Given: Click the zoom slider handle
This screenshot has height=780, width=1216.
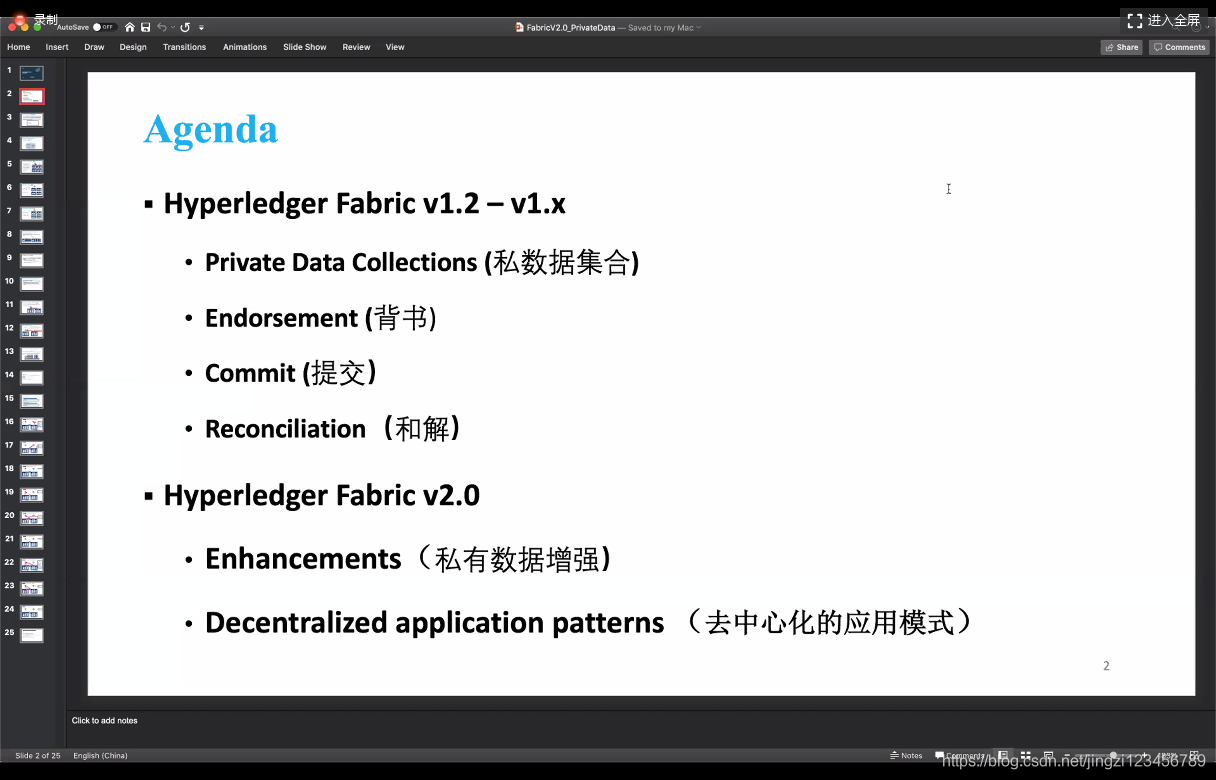Looking at the screenshot, I should click(x=1113, y=755).
